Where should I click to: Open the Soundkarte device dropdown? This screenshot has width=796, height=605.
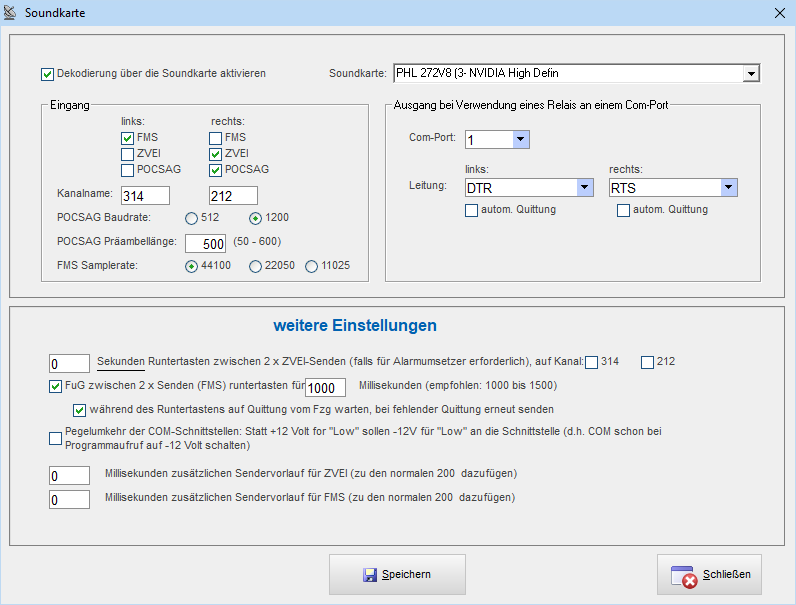click(750, 73)
